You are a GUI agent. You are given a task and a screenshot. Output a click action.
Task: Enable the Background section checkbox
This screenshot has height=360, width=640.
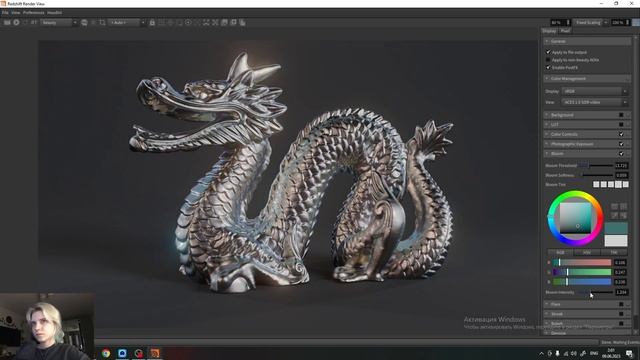click(621, 115)
